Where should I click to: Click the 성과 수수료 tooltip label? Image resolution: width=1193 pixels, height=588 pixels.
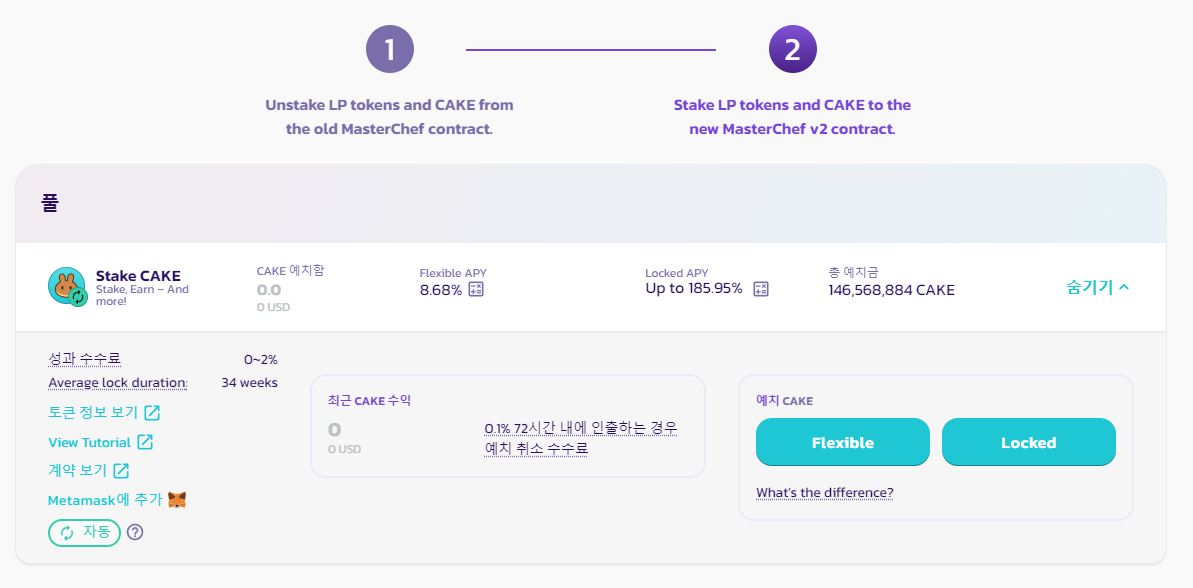tap(84, 359)
